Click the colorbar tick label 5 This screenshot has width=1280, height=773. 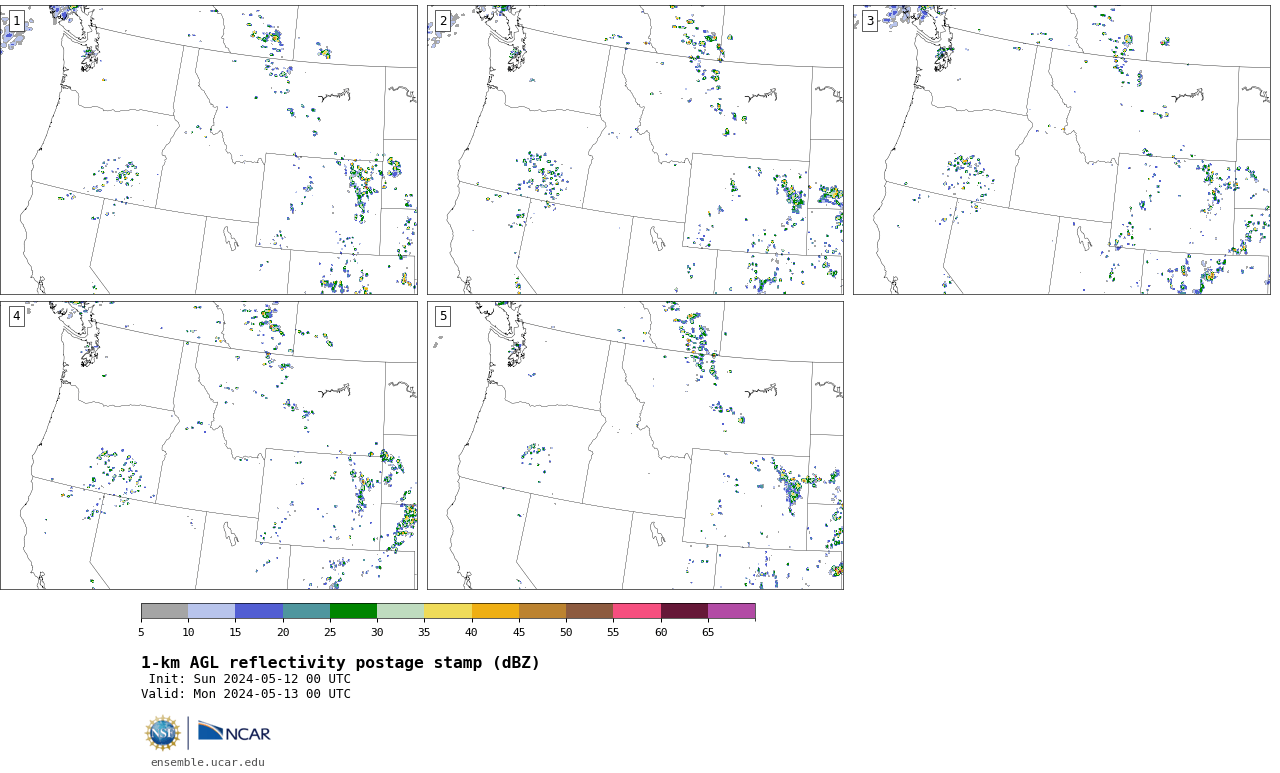click(x=141, y=632)
